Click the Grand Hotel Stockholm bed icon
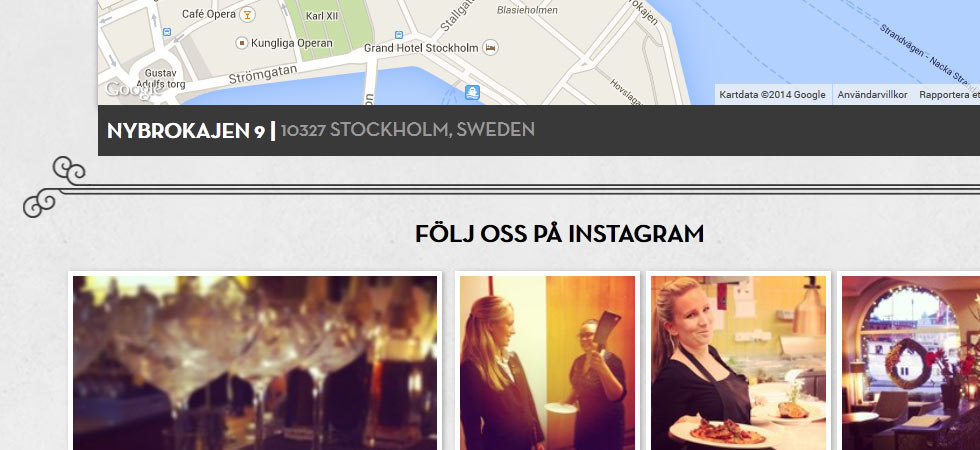The height and width of the screenshot is (450, 980). point(491,48)
